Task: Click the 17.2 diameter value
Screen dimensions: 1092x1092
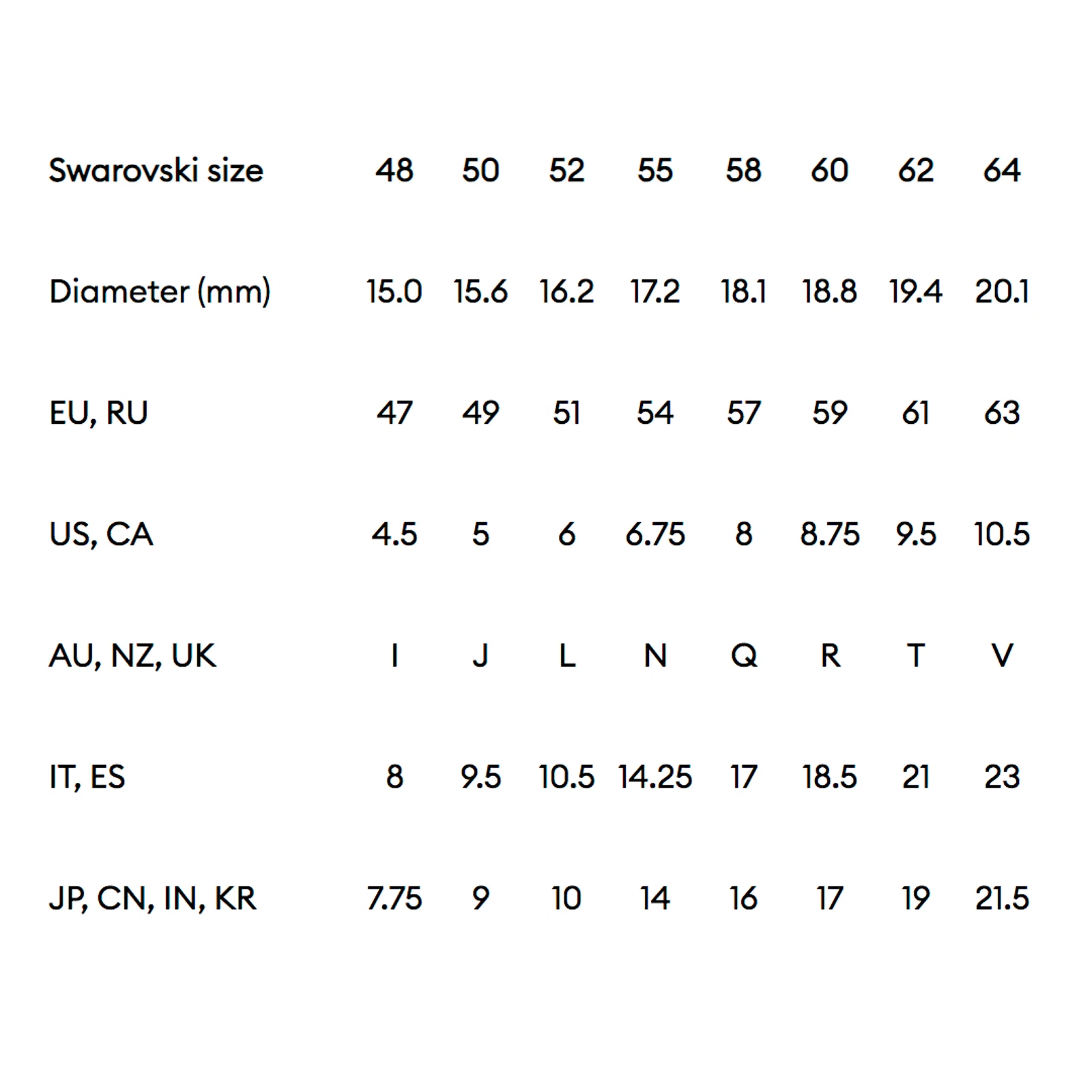Action: coord(655,292)
